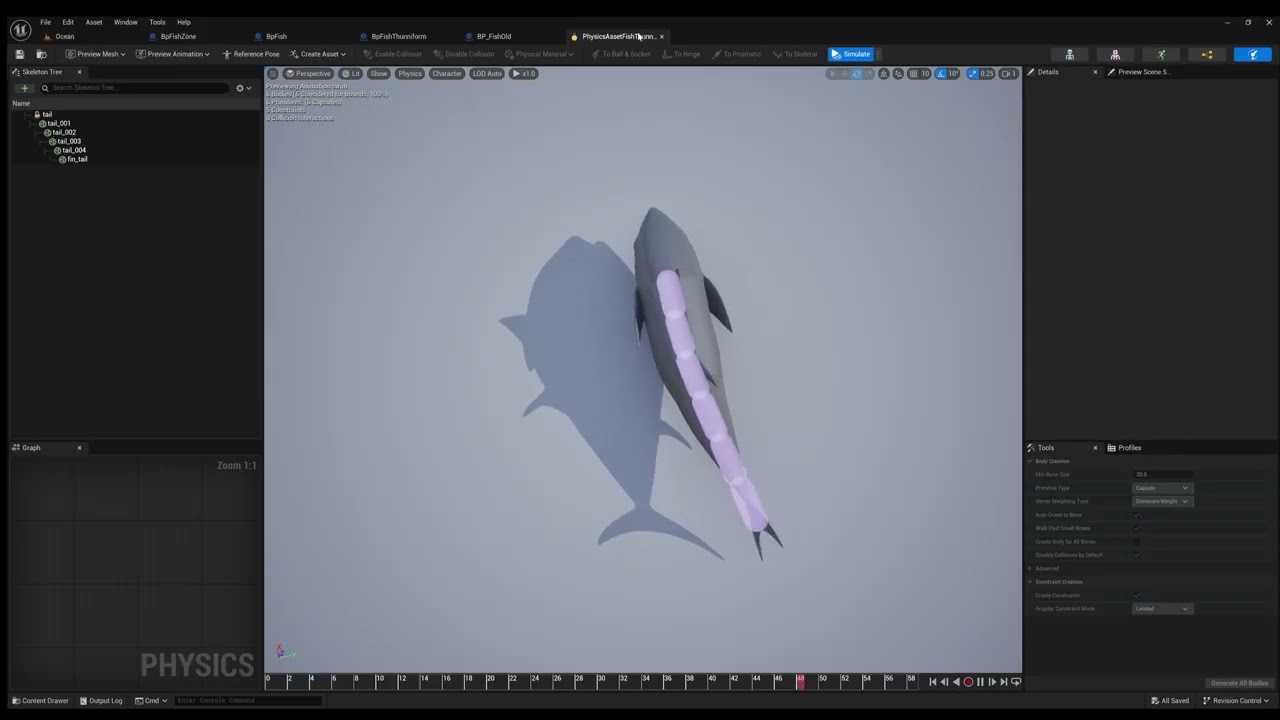
Task: Toggle the Create Constraints checkbox
Action: 1137,595
